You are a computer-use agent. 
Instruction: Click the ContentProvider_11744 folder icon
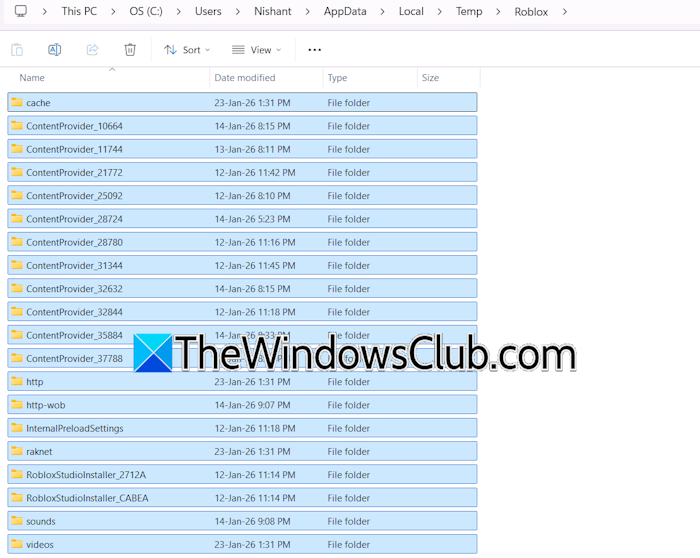point(17,149)
